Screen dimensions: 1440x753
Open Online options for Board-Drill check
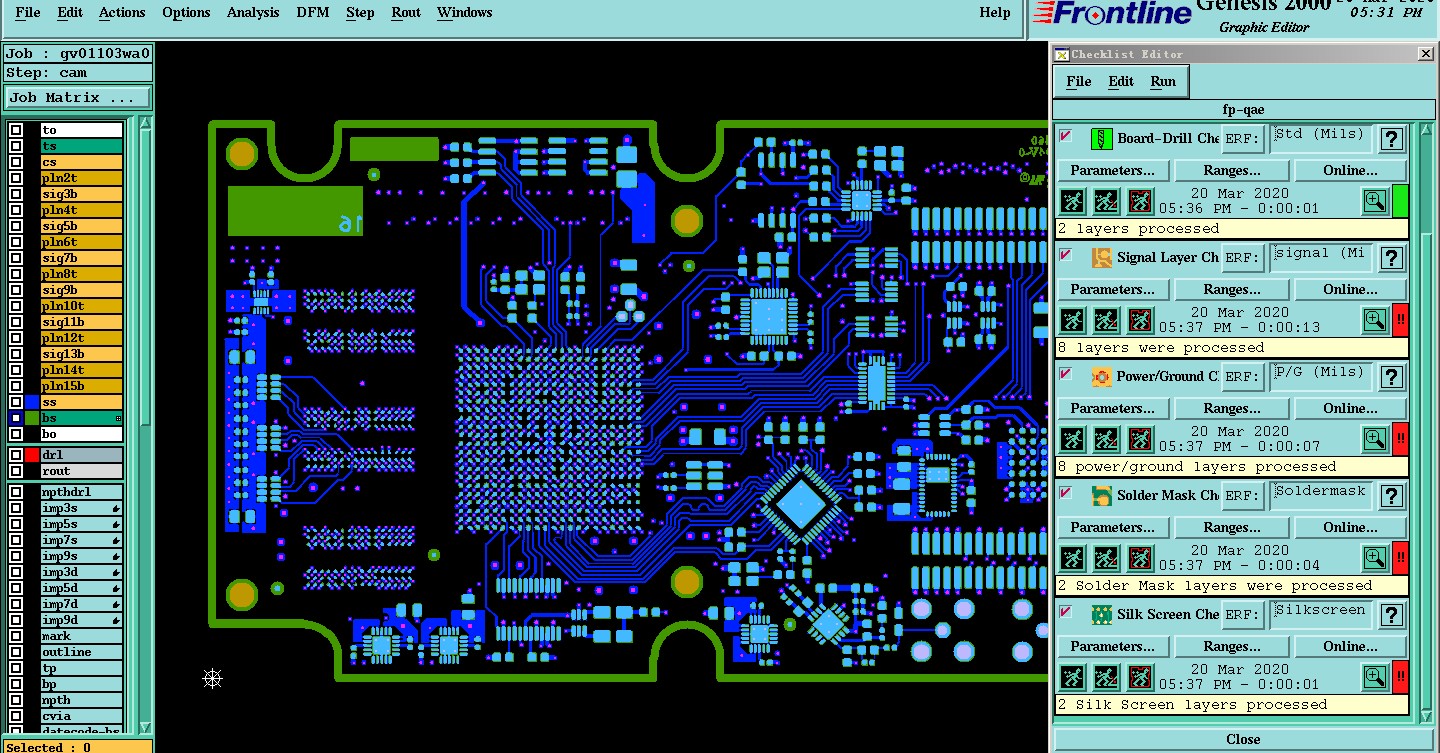coord(1350,170)
